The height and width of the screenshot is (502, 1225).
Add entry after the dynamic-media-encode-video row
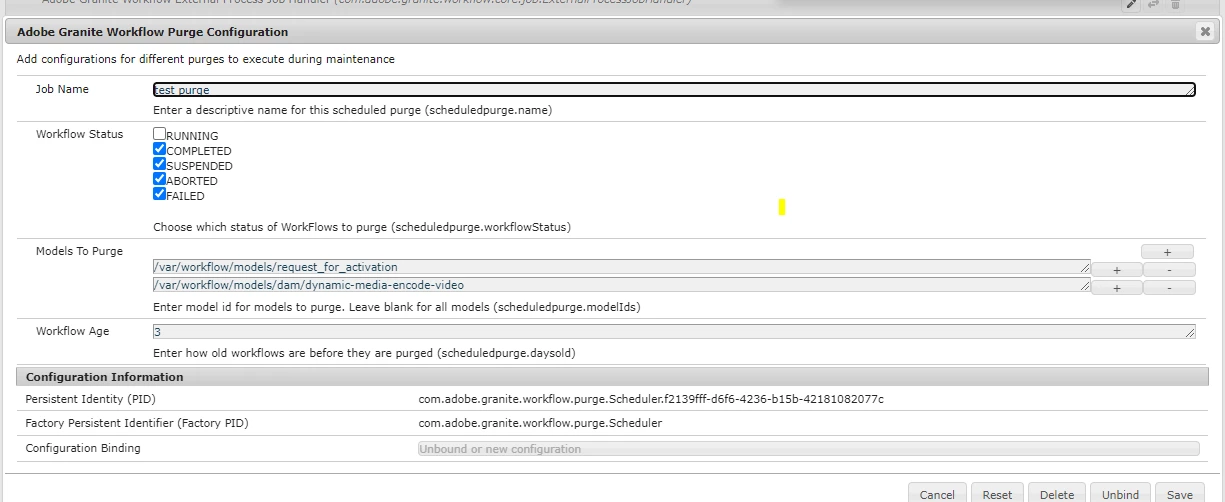tap(1115, 288)
